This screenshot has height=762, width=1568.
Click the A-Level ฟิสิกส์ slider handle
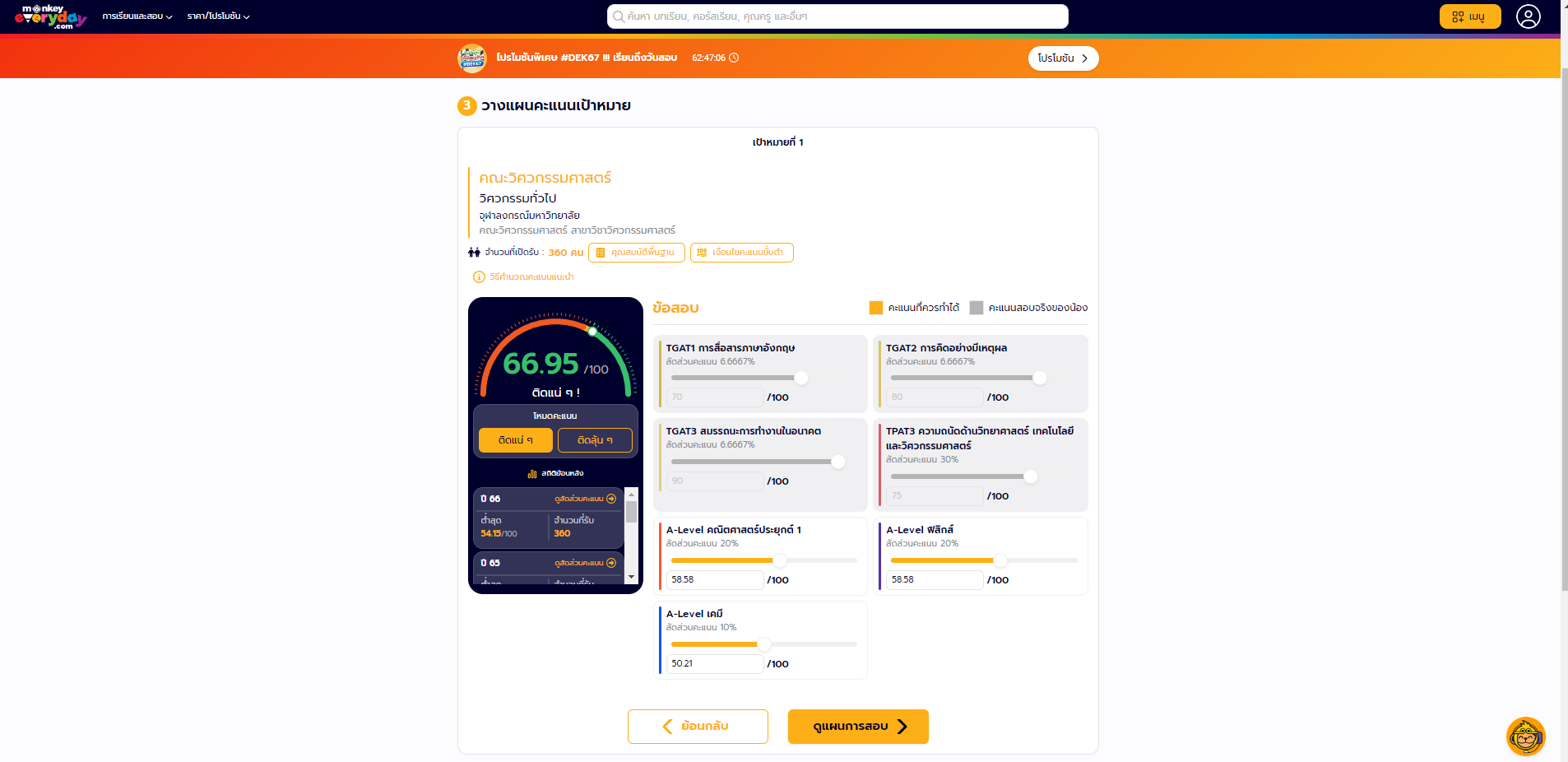pyautogui.click(x=1000, y=560)
